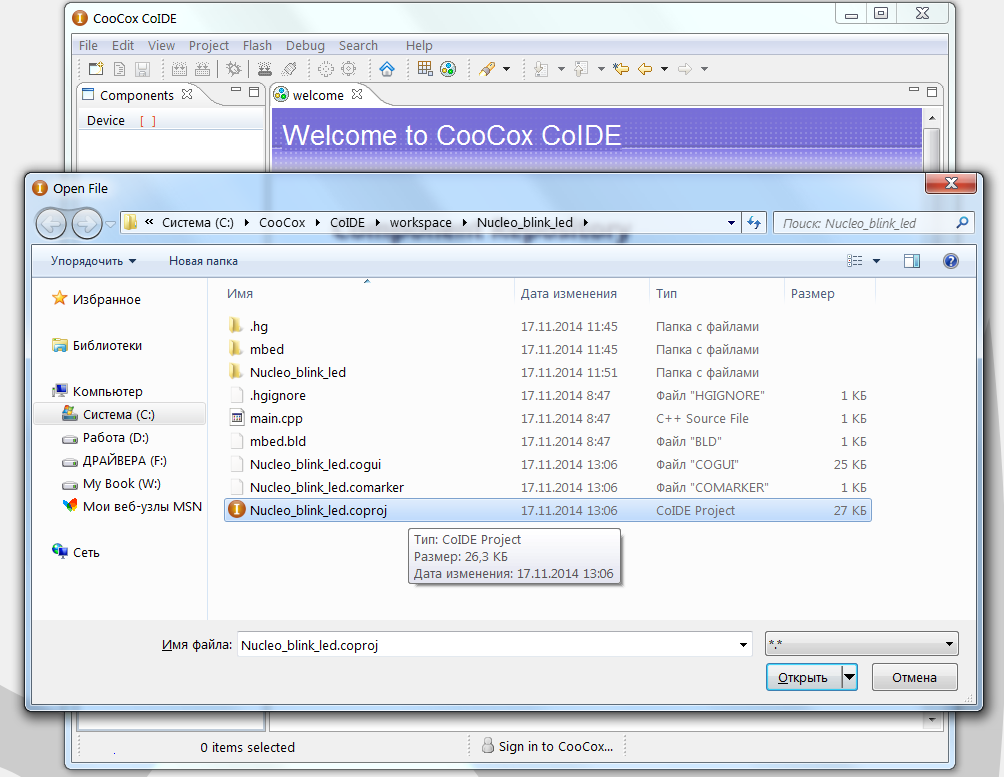Click the Open Document toolbar icon
The image size is (1004, 777).
[x=119, y=68]
